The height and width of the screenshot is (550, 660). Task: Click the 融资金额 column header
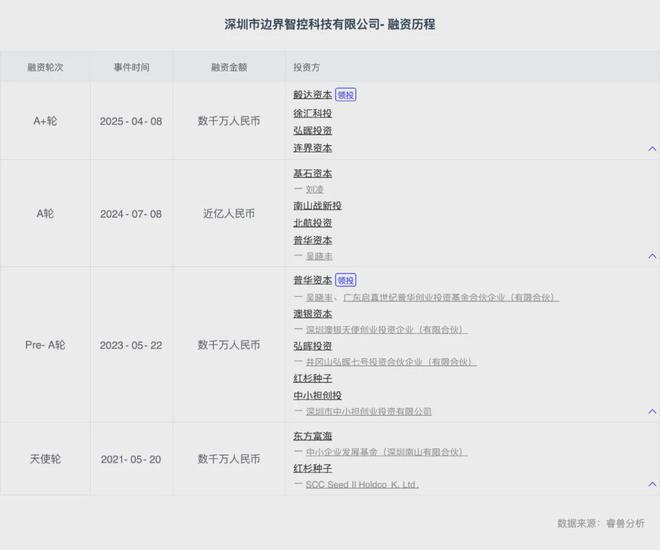(229, 67)
